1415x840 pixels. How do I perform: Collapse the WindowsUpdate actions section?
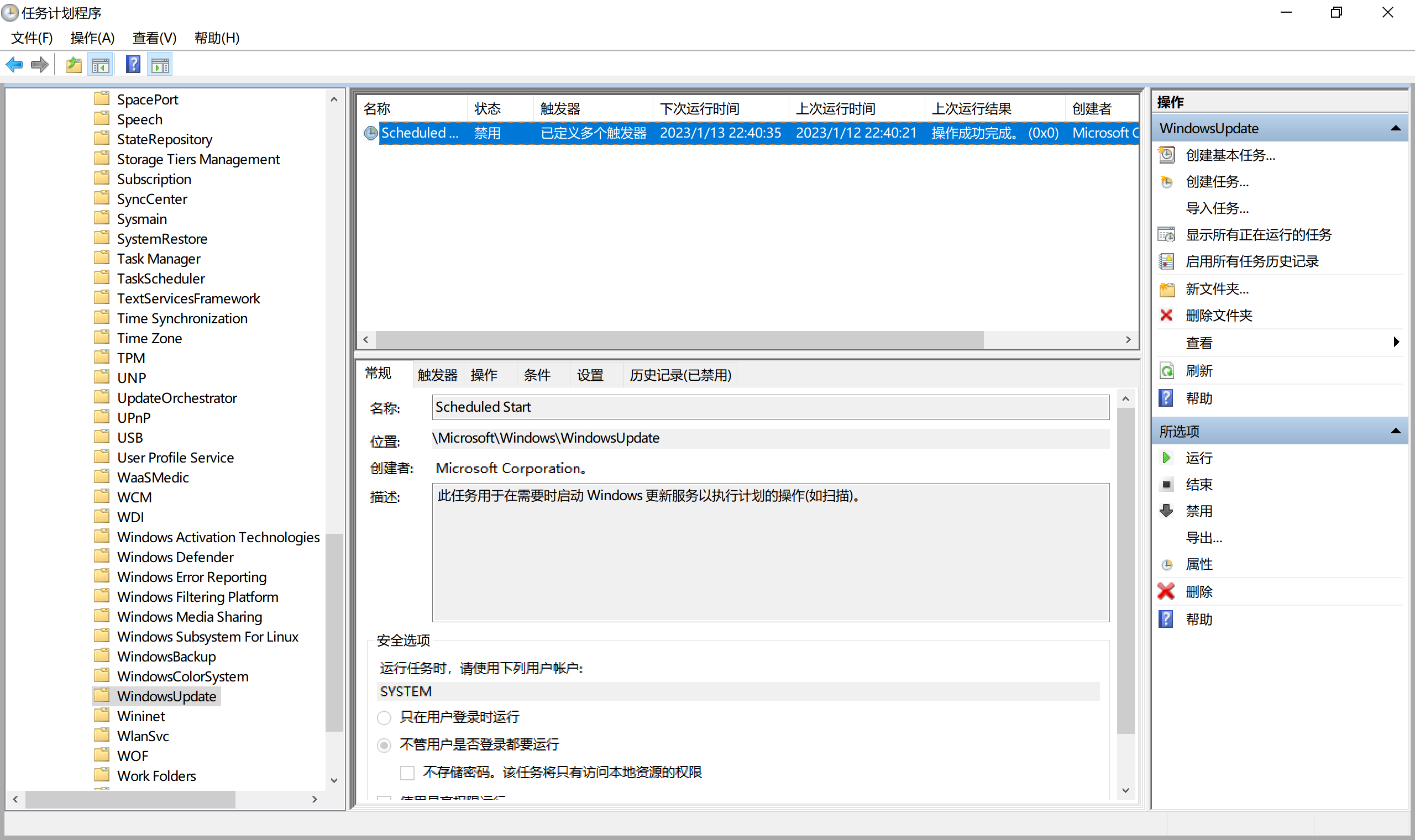point(1397,128)
